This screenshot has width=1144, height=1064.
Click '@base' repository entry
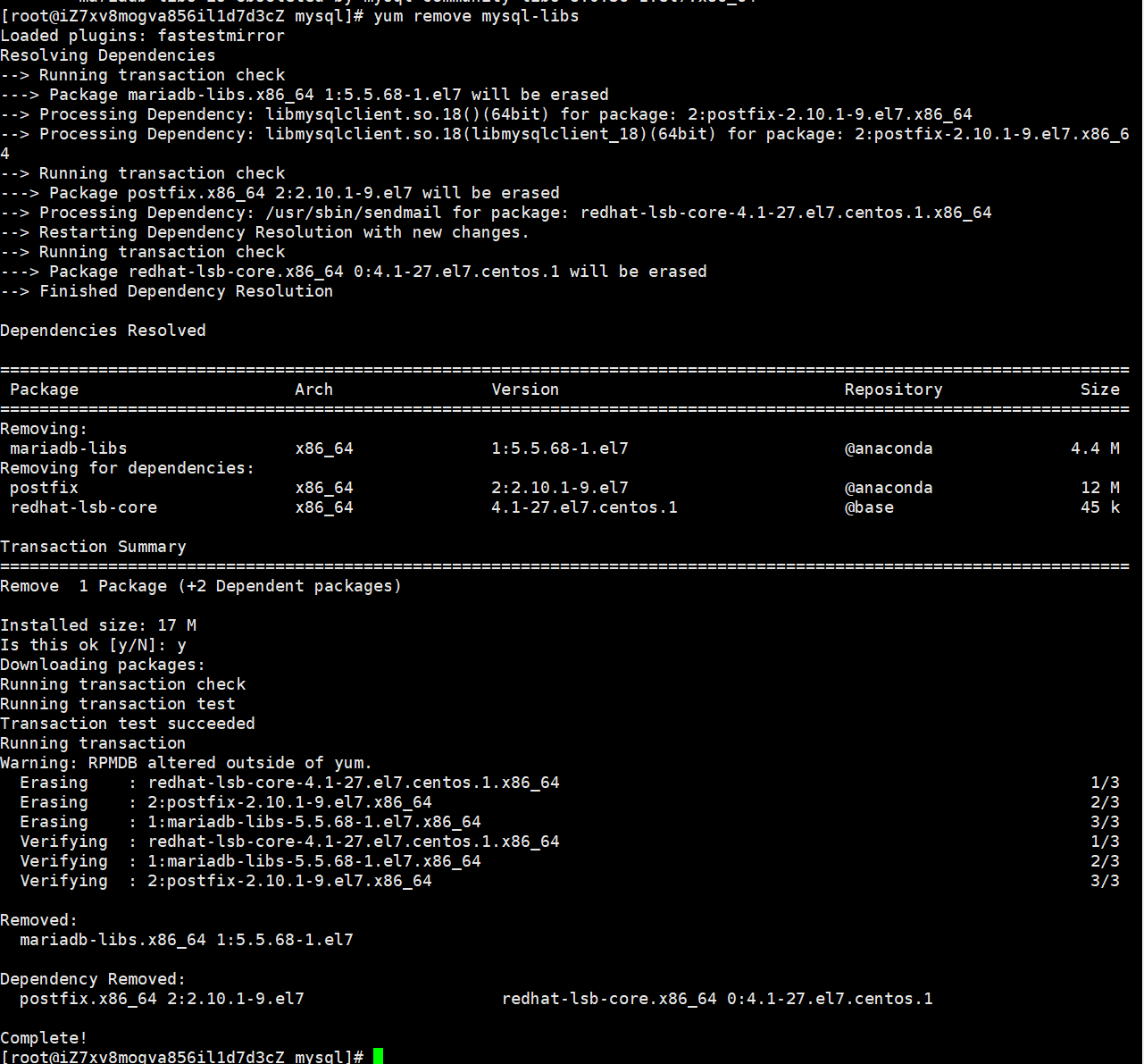[x=869, y=507]
